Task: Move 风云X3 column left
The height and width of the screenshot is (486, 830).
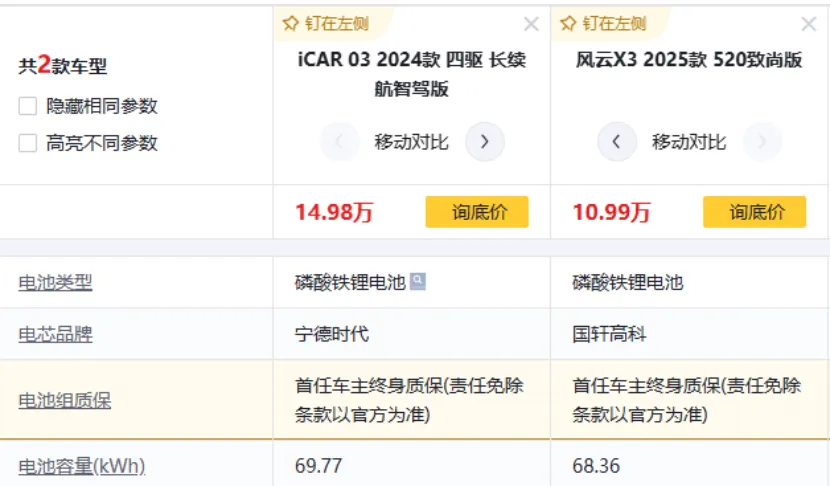Action: (x=617, y=142)
